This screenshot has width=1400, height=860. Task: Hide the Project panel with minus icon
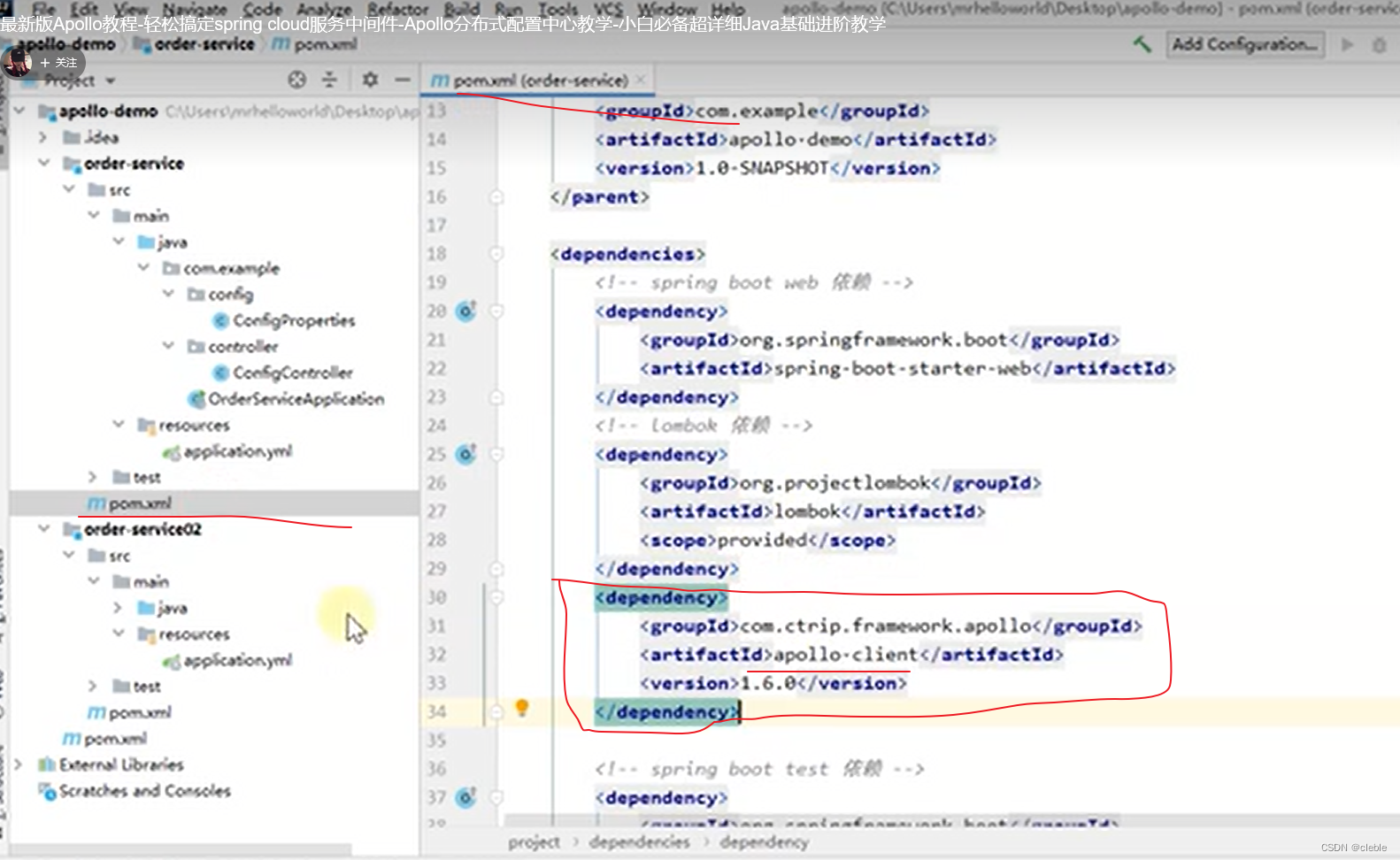pos(403,80)
